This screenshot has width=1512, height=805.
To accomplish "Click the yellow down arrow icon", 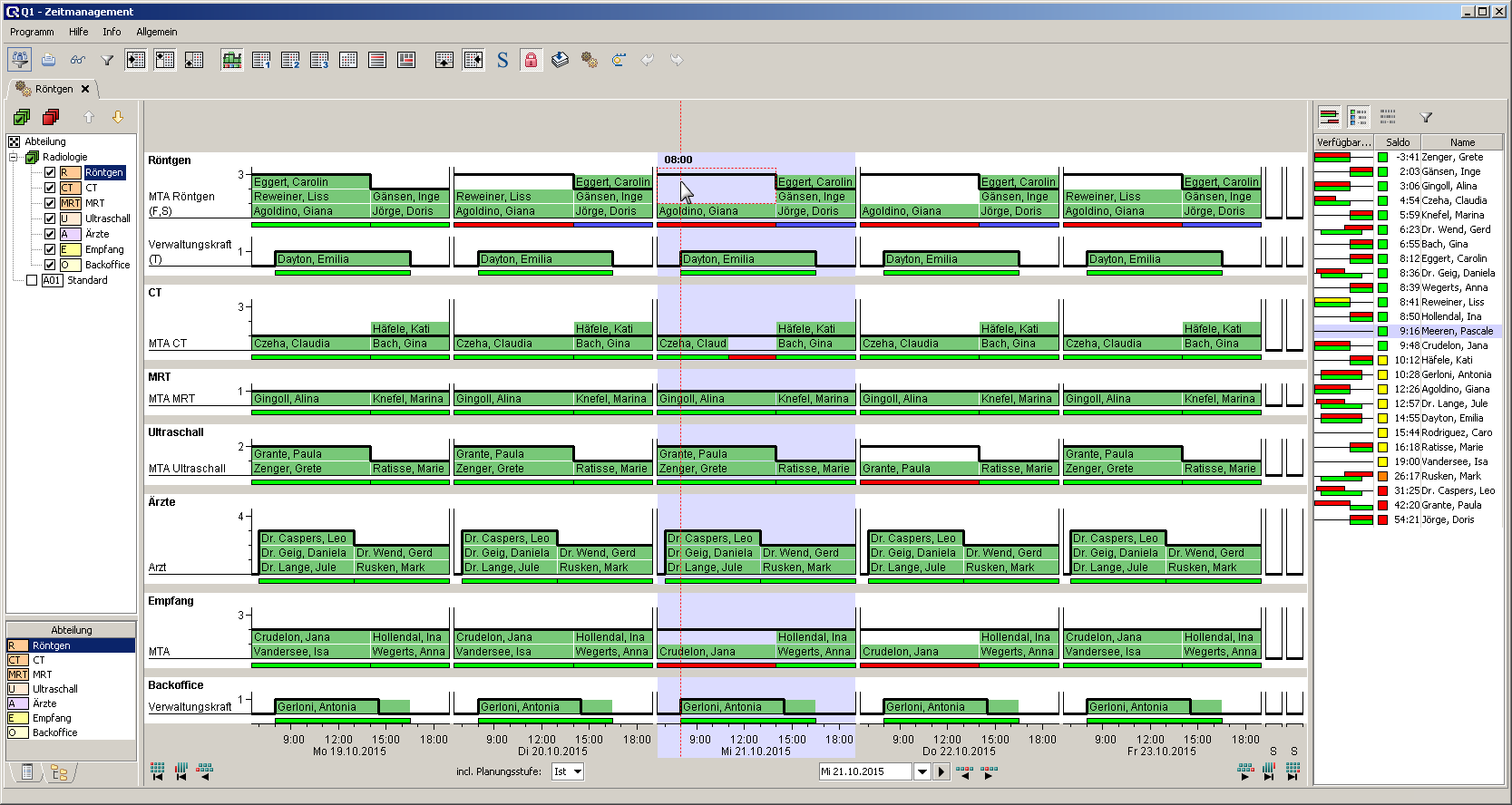I will 118,117.
